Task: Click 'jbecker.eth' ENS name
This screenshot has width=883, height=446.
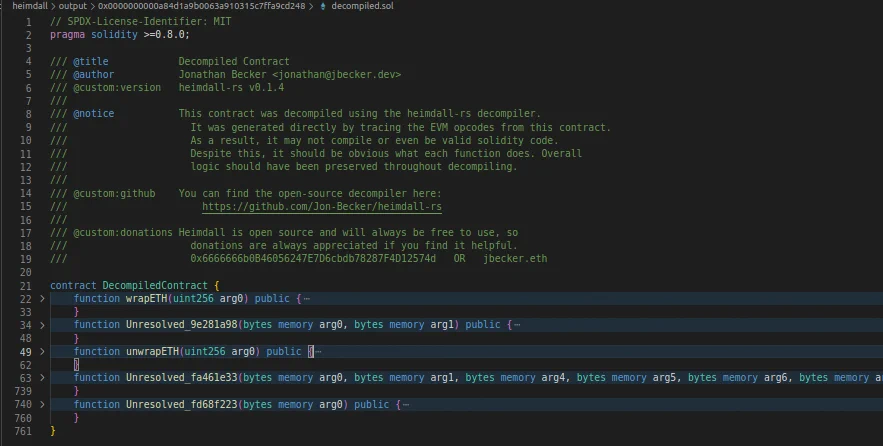Action: [515, 258]
